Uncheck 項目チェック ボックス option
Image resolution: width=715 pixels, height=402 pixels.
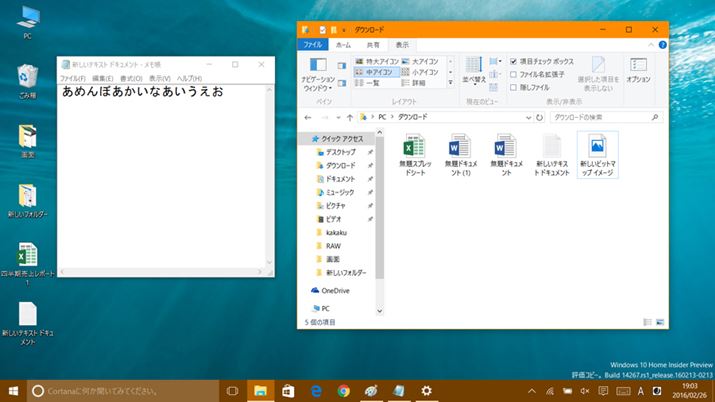pyautogui.click(x=514, y=61)
